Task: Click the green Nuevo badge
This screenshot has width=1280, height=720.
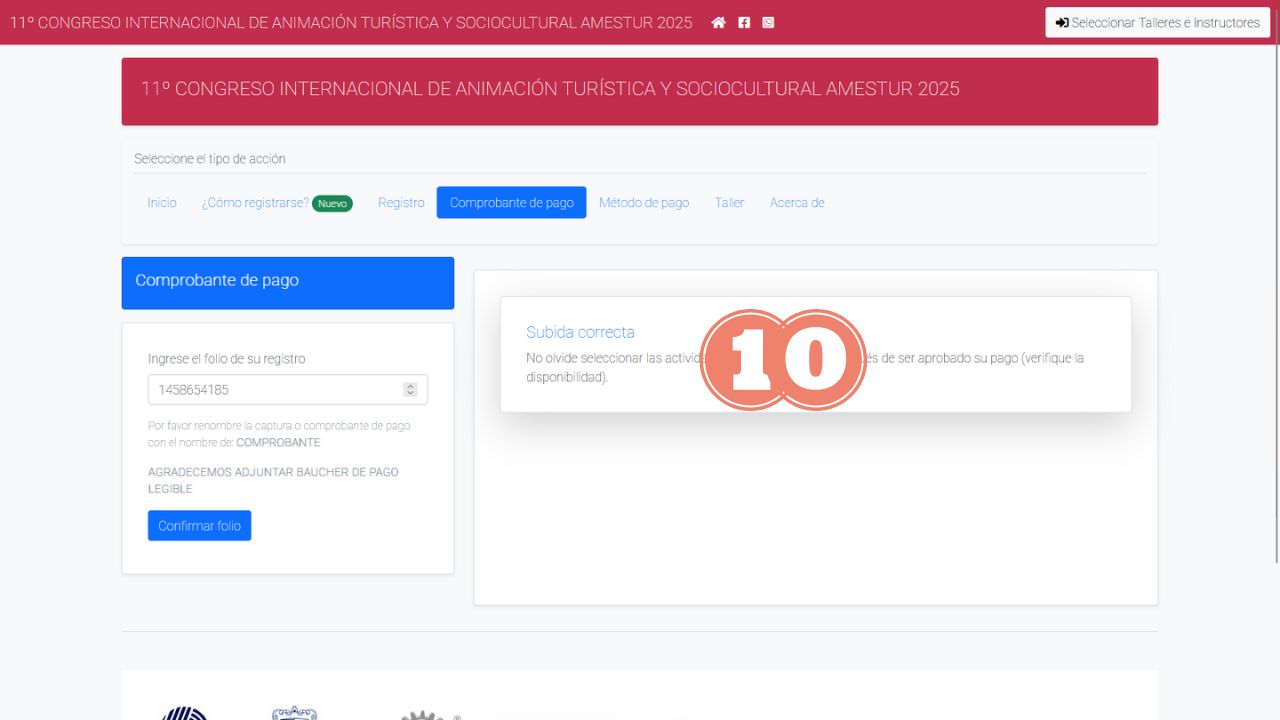Action: pos(332,203)
